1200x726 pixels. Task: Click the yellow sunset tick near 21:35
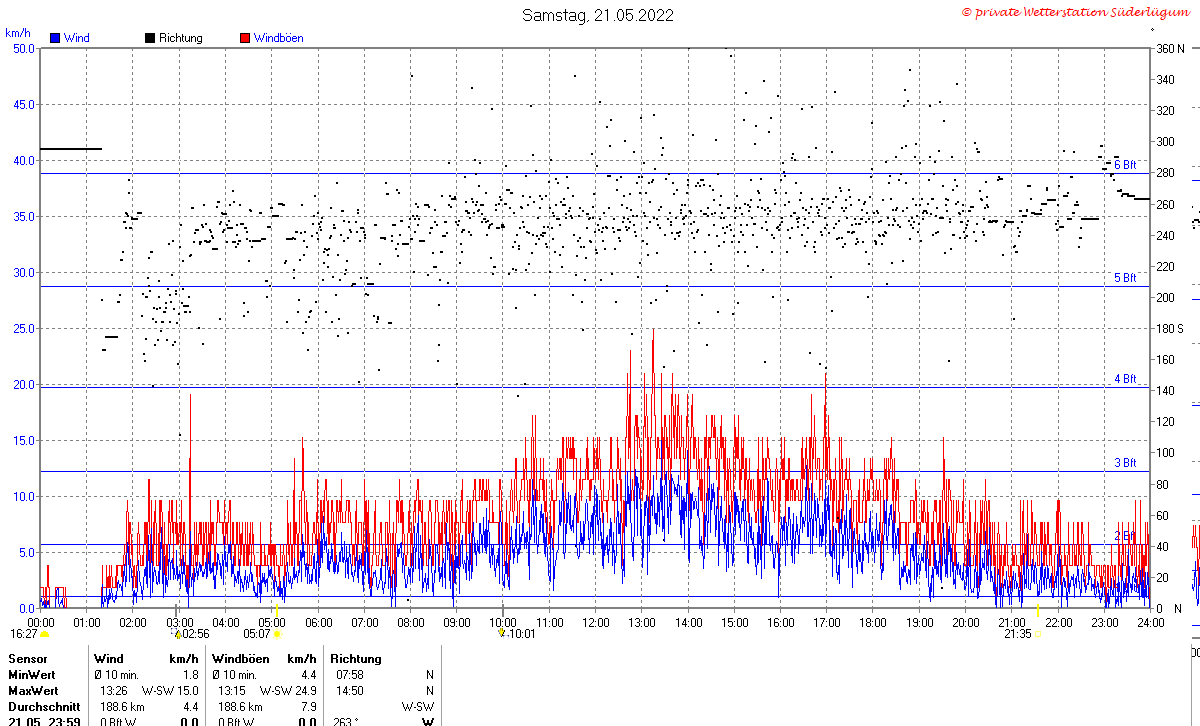coord(1038,611)
